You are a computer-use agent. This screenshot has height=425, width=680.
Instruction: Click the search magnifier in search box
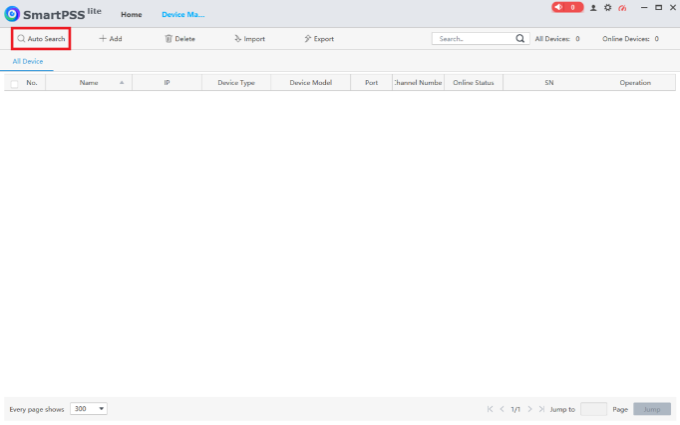(x=520, y=39)
